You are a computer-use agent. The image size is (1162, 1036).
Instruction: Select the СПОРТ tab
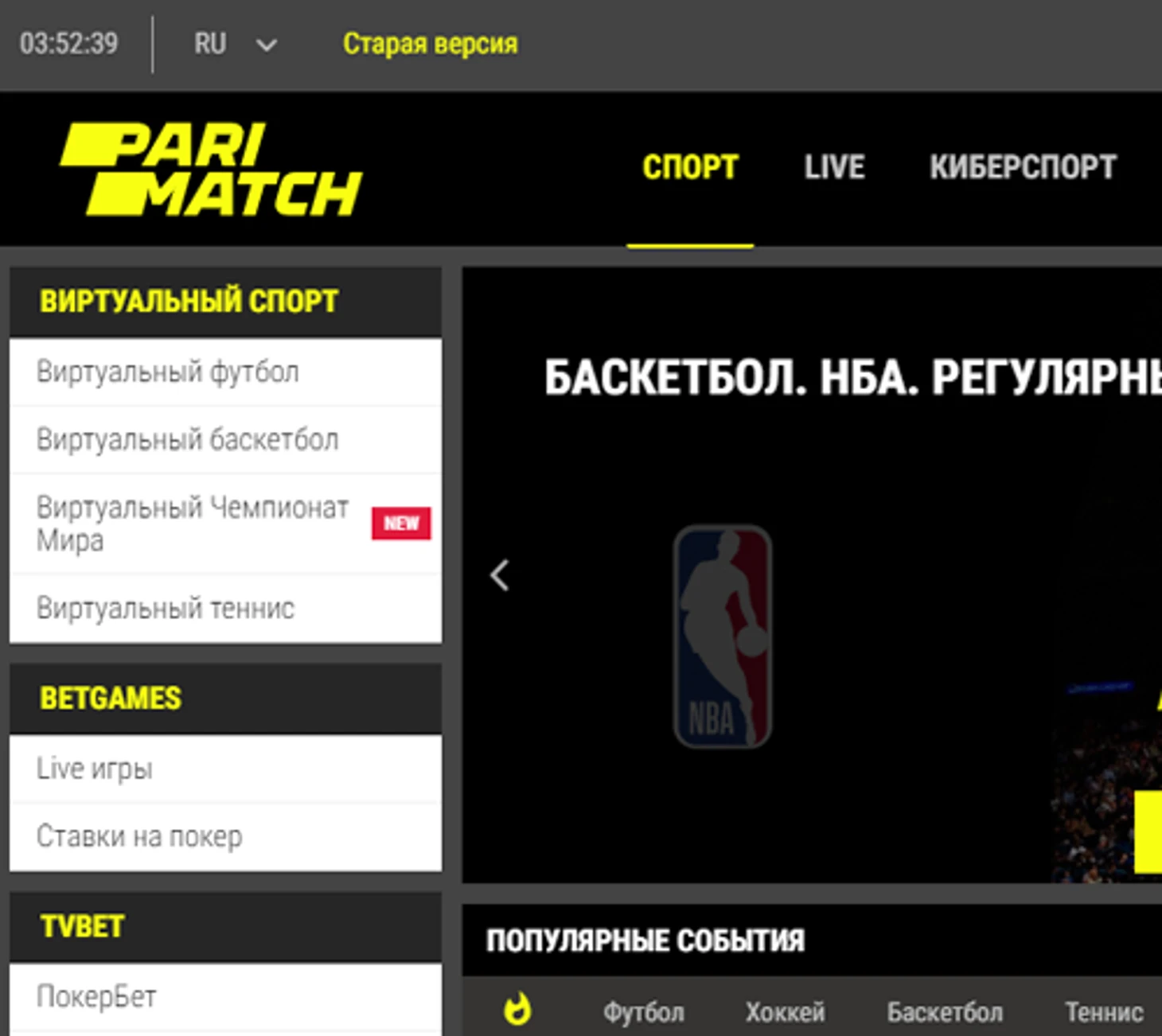tap(690, 167)
